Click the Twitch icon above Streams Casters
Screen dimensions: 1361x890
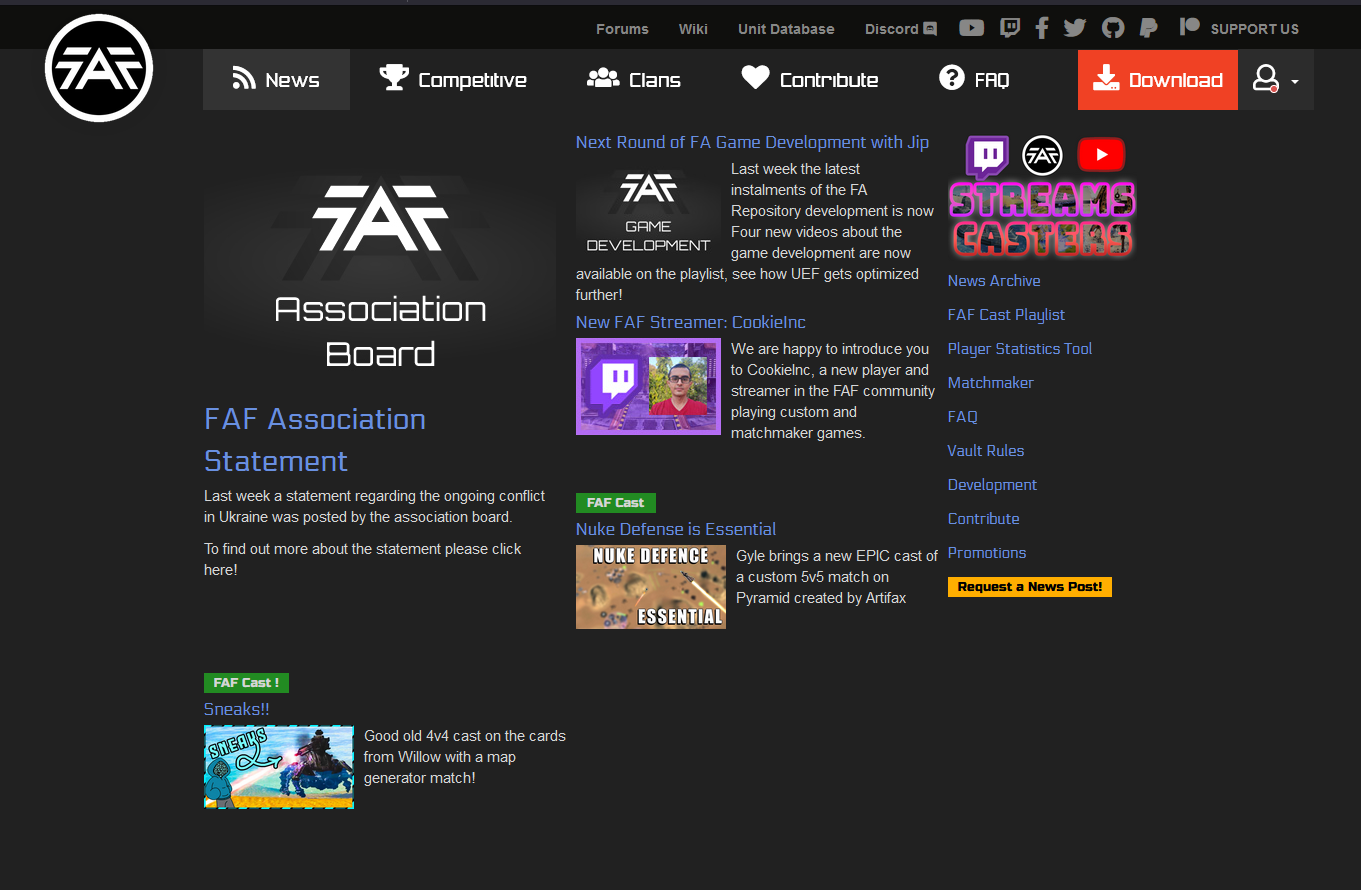coord(987,157)
